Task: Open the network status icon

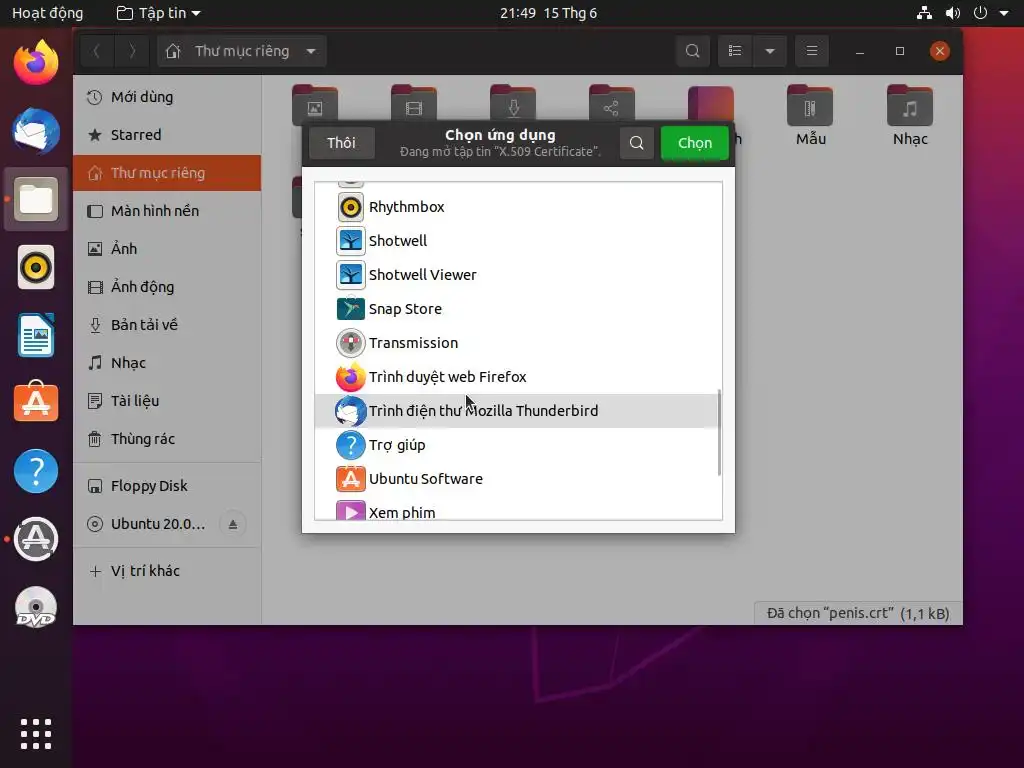Action: click(x=924, y=13)
